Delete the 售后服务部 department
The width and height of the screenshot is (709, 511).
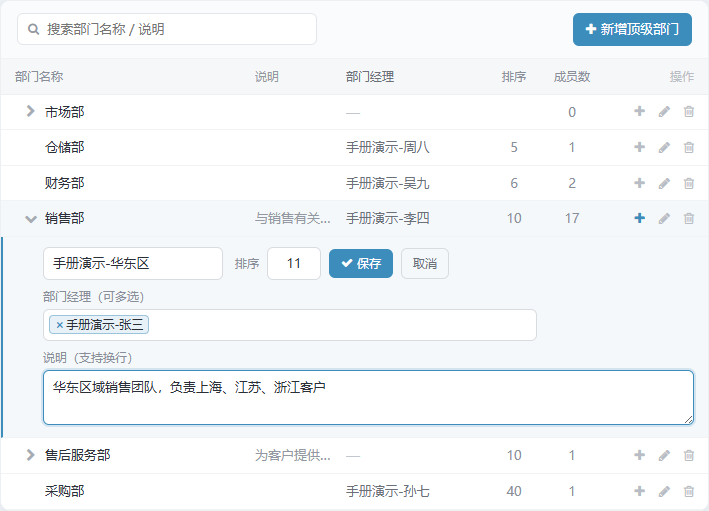(689, 455)
